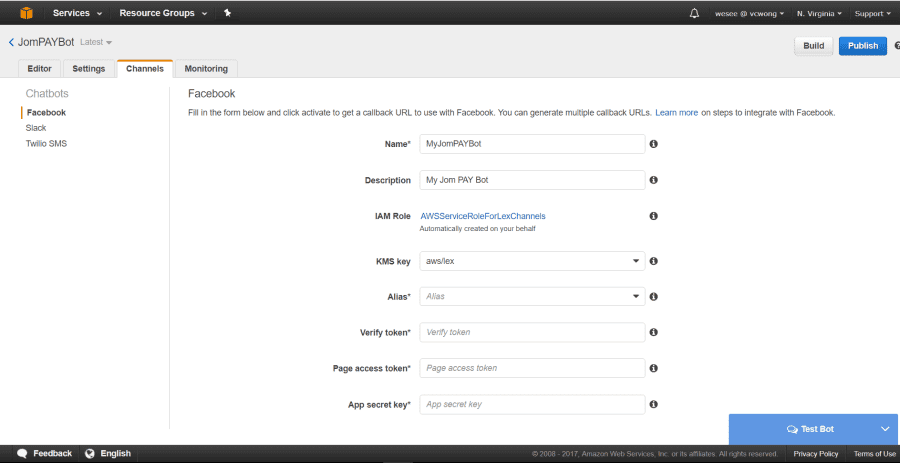
Task: Expand the Test Bot panel chevron
Action: [885, 429]
